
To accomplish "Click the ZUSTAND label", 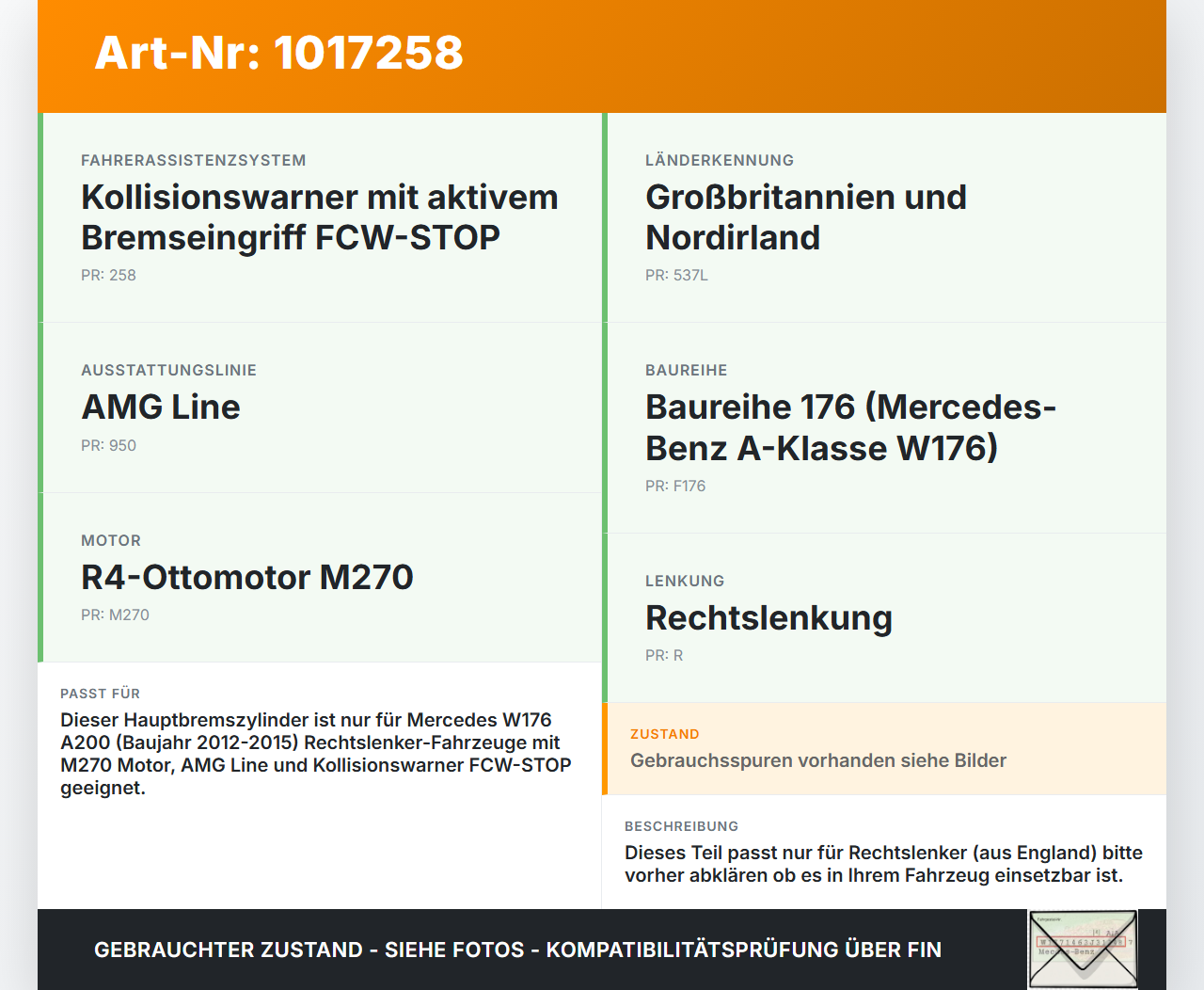I will point(665,734).
